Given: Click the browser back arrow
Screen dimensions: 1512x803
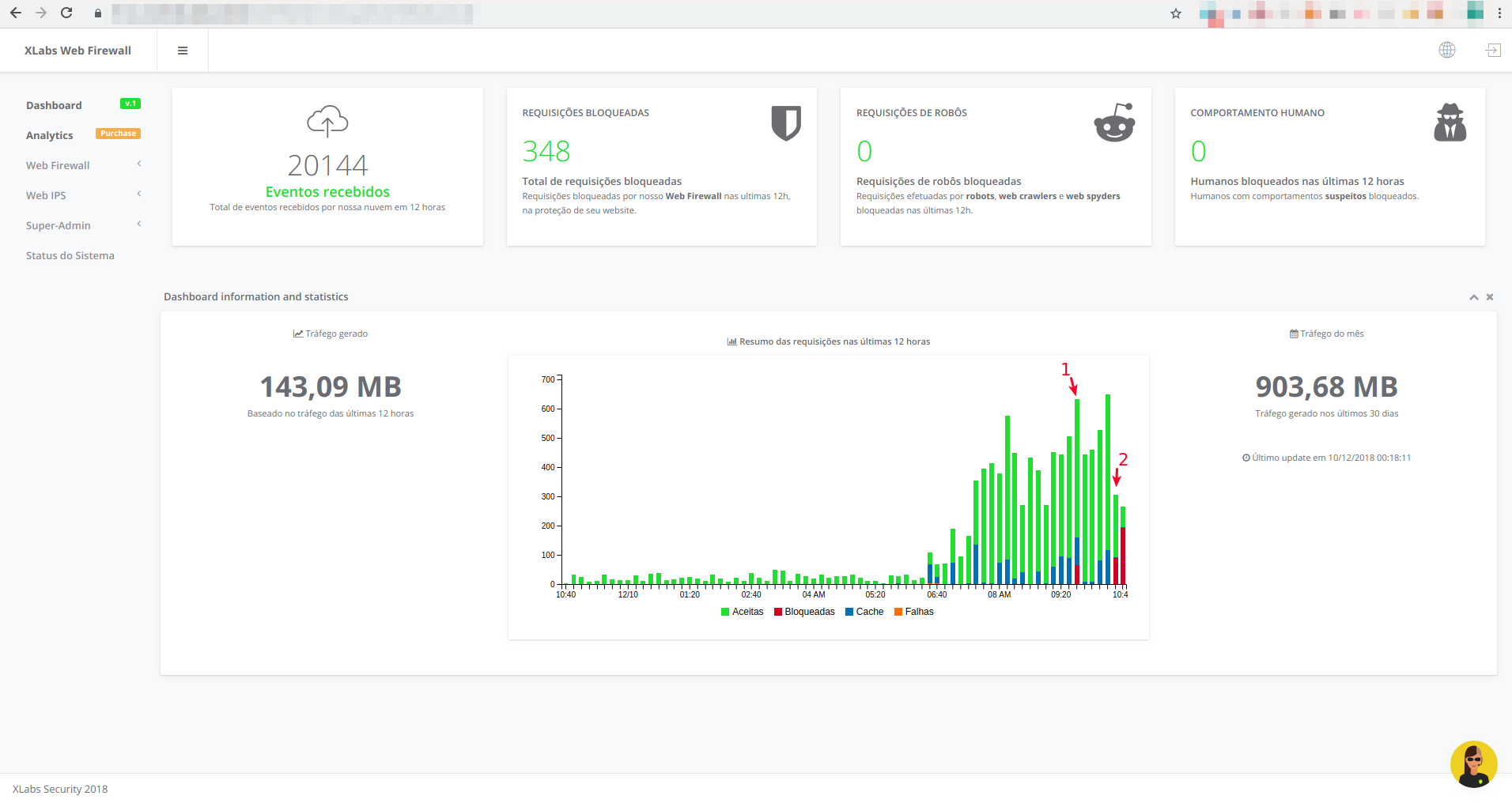Looking at the screenshot, I should (x=16, y=13).
